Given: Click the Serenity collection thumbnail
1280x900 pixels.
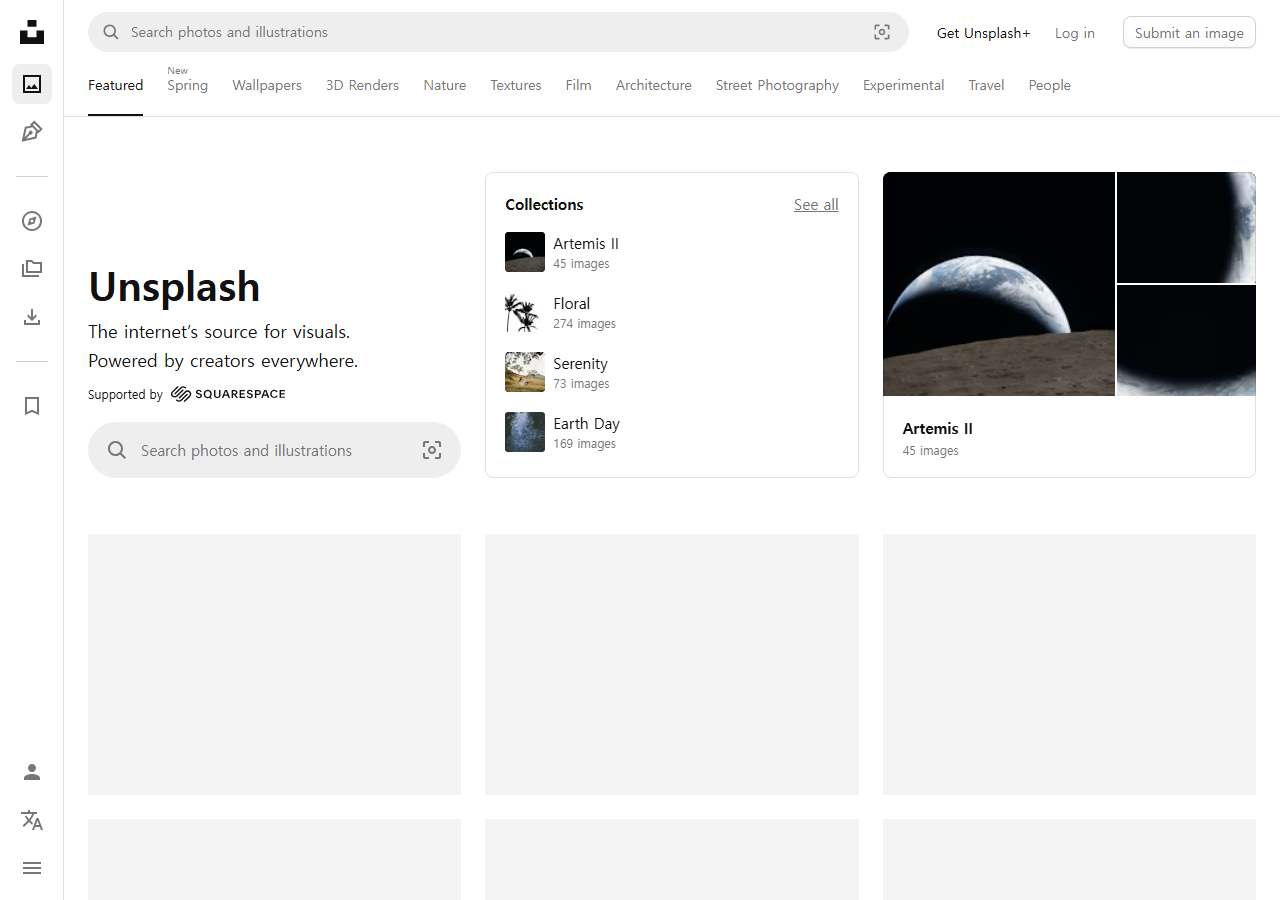Looking at the screenshot, I should 525,372.
